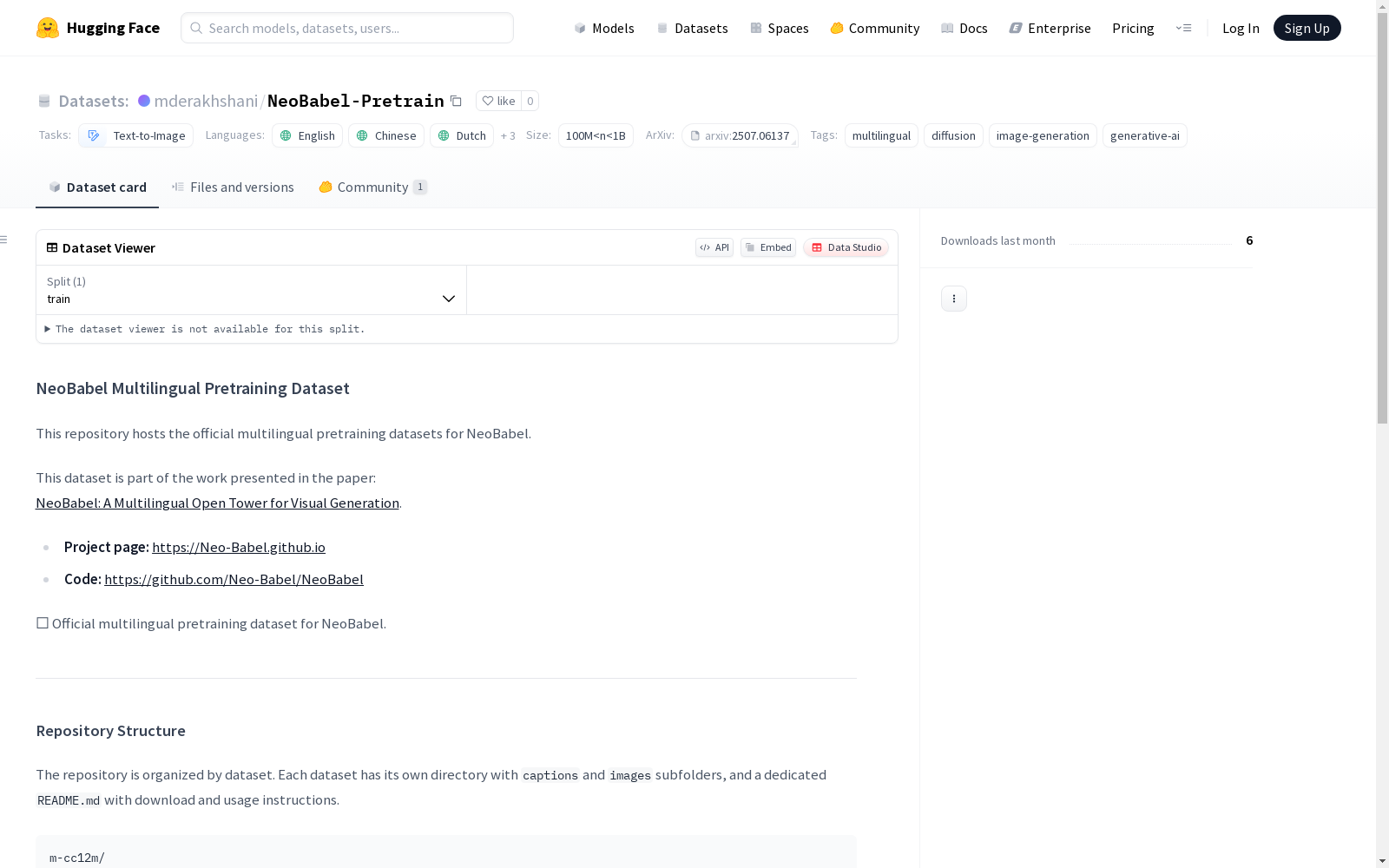The height and width of the screenshot is (868, 1389).
Task: Open the Split train dropdown
Action: (x=252, y=290)
